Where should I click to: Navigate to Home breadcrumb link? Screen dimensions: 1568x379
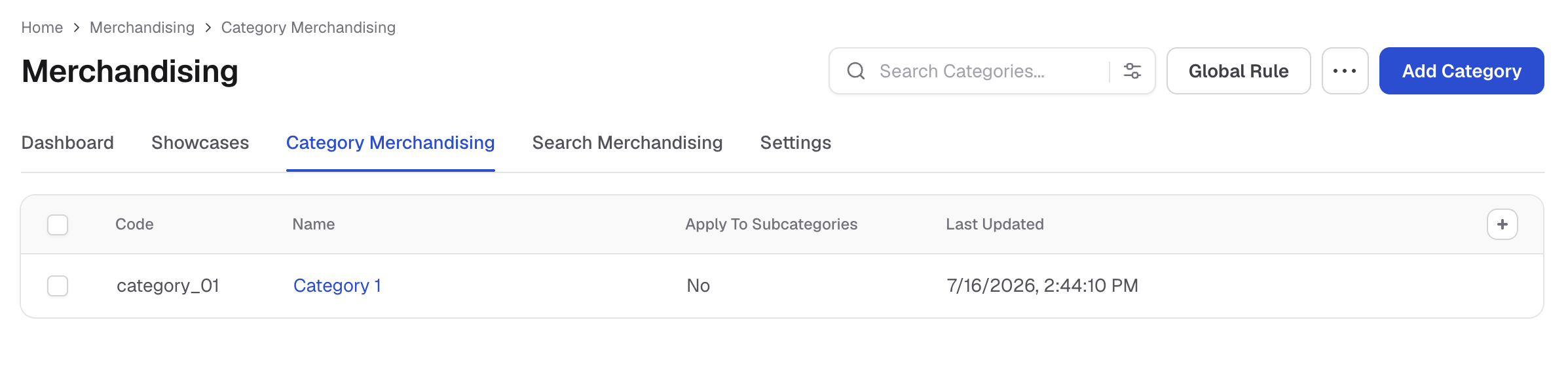pyautogui.click(x=42, y=28)
